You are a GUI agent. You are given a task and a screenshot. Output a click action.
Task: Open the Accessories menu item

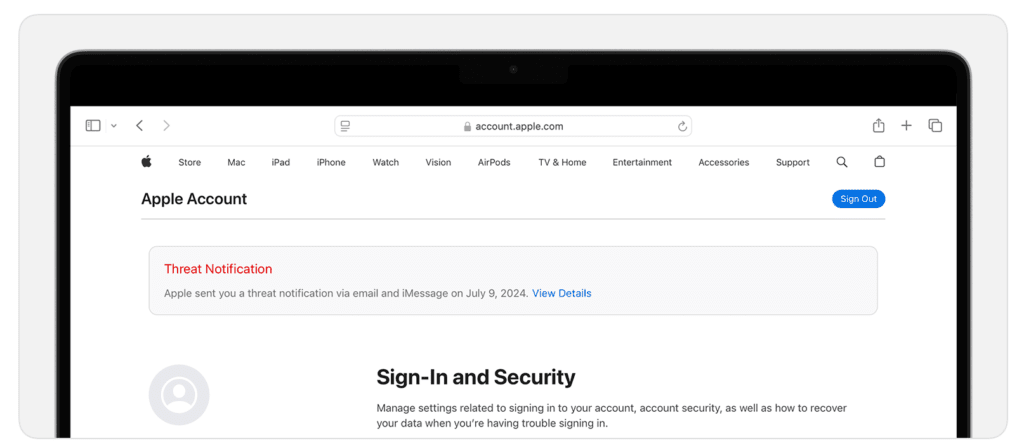[724, 163]
